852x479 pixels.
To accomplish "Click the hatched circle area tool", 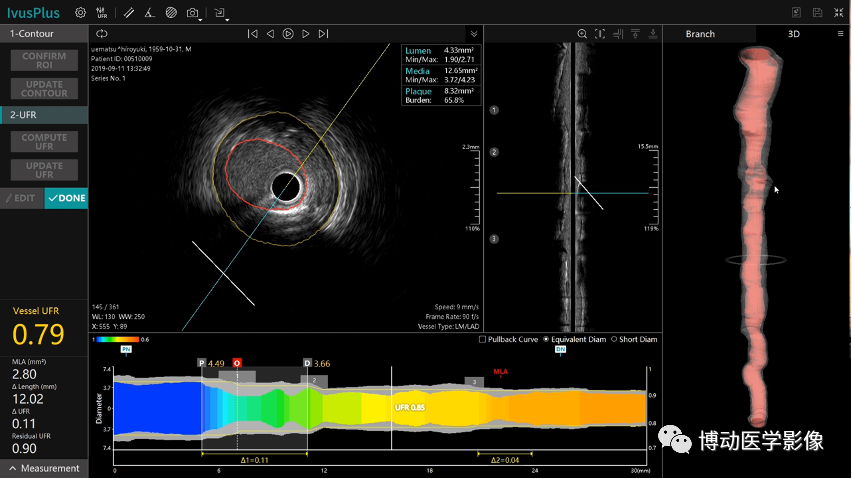I will 171,13.
